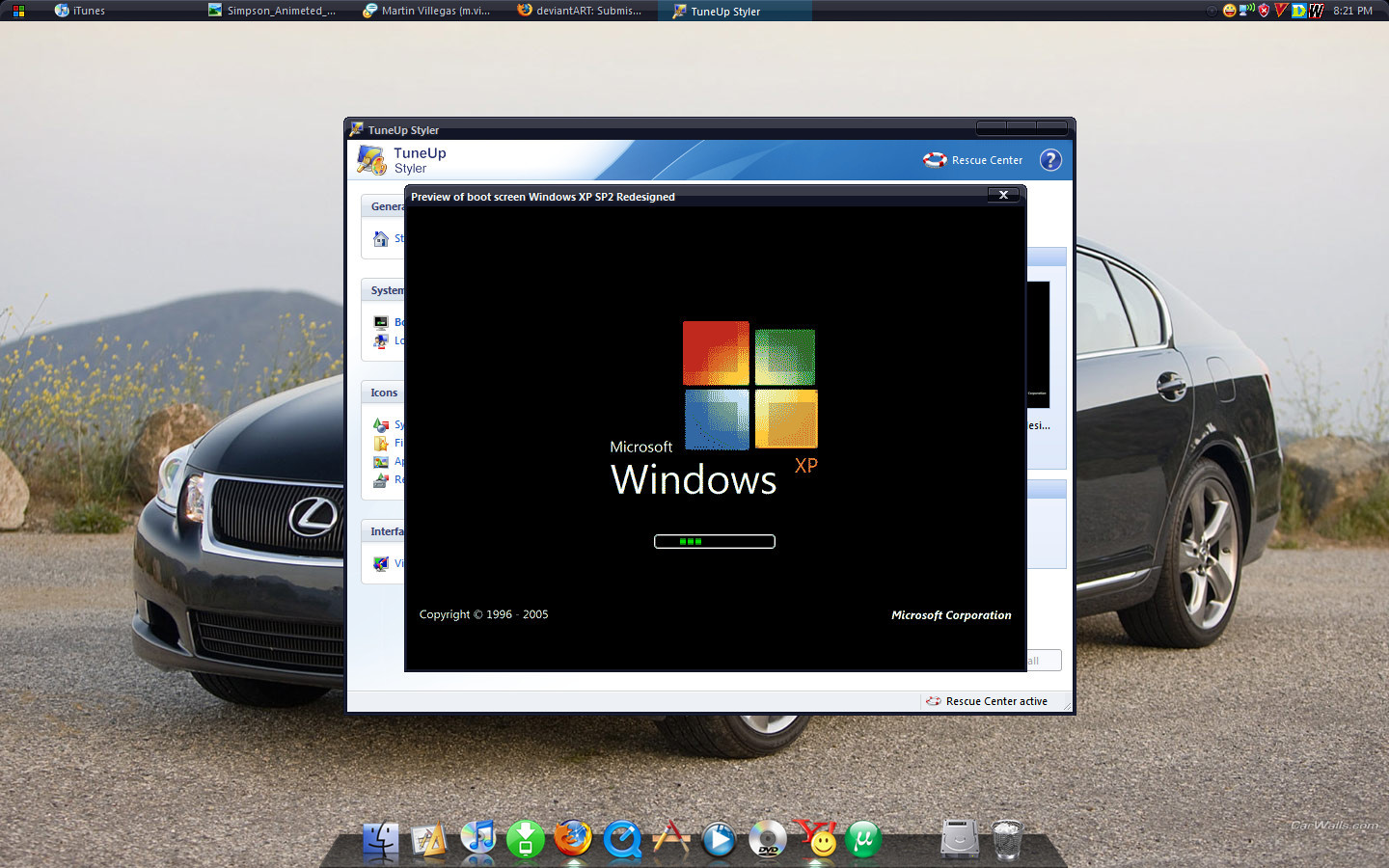Switch to deviantART Submission taskbar item

[580, 11]
